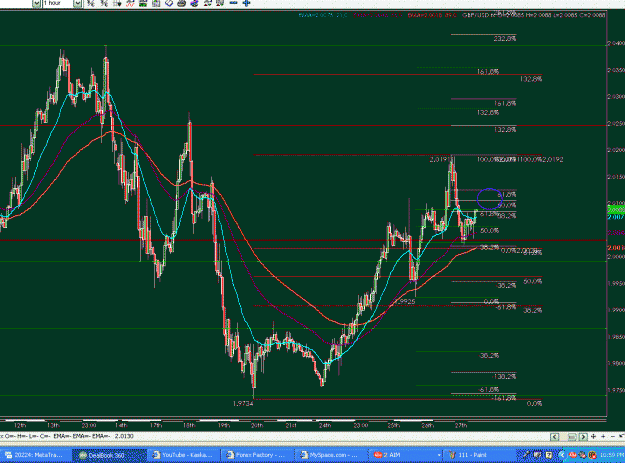Click the '18th' date on time axis
Screen dimensions: 625x463
pyautogui.click(x=189, y=425)
